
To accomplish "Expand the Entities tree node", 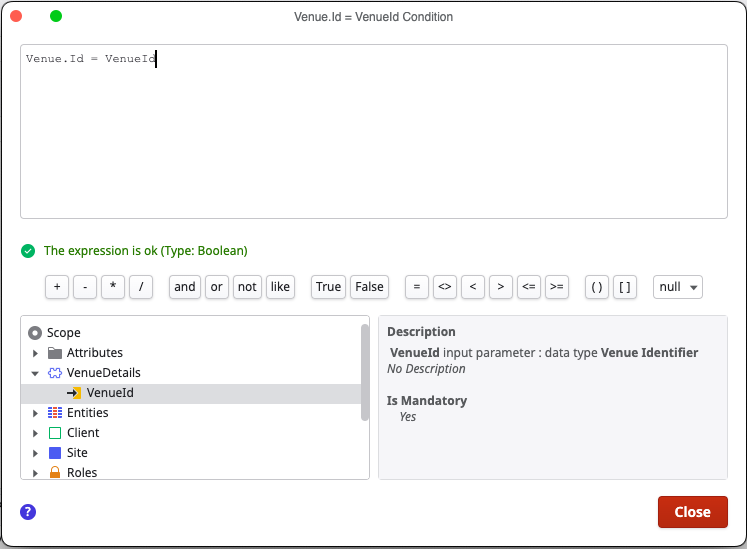I will (x=35, y=413).
